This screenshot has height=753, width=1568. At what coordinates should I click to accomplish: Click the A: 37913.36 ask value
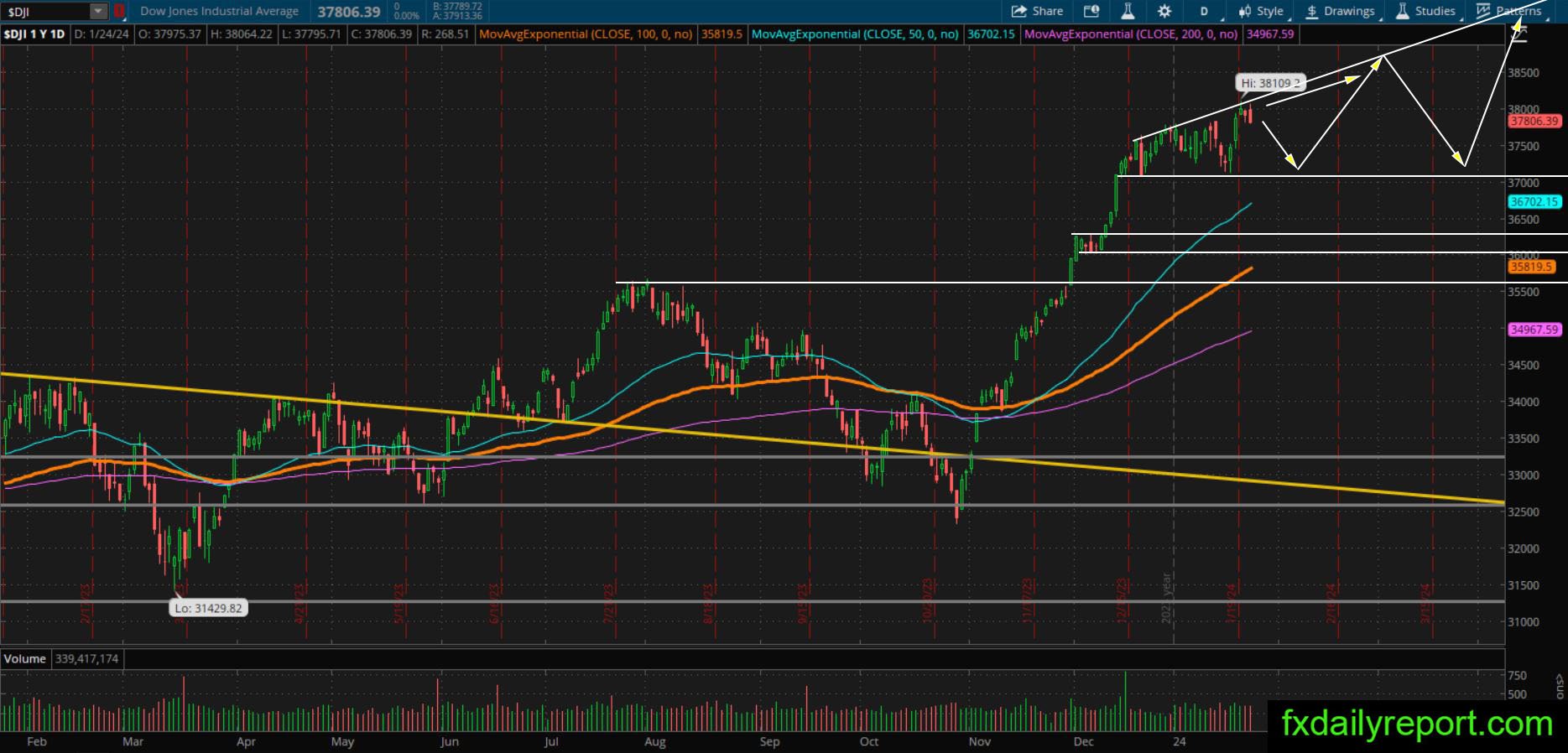coord(457,16)
